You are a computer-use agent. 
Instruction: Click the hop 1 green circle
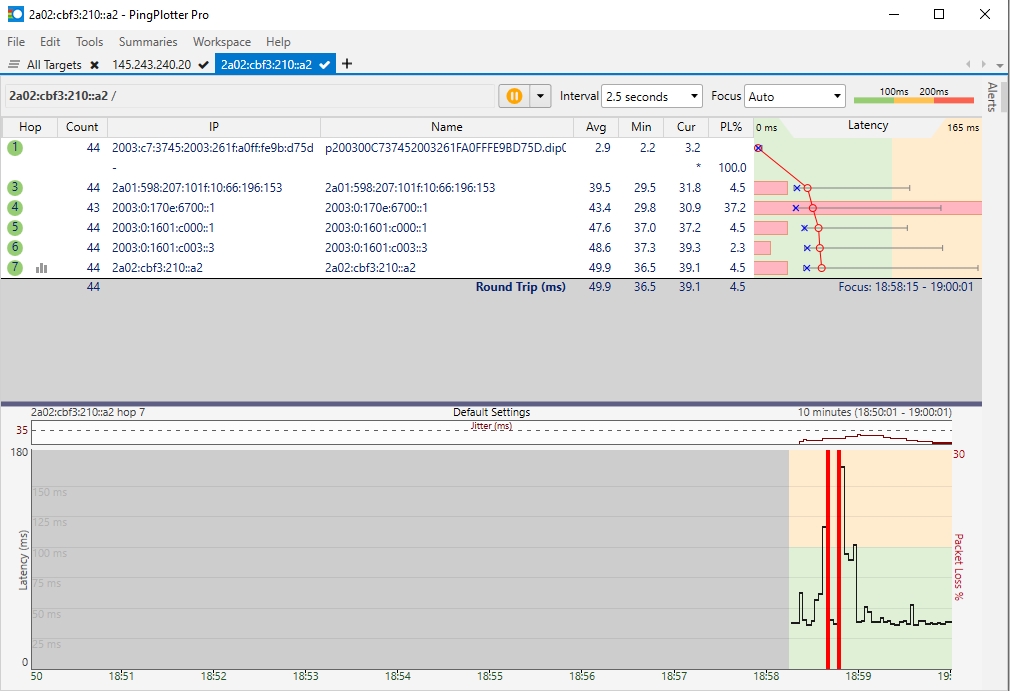15,147
